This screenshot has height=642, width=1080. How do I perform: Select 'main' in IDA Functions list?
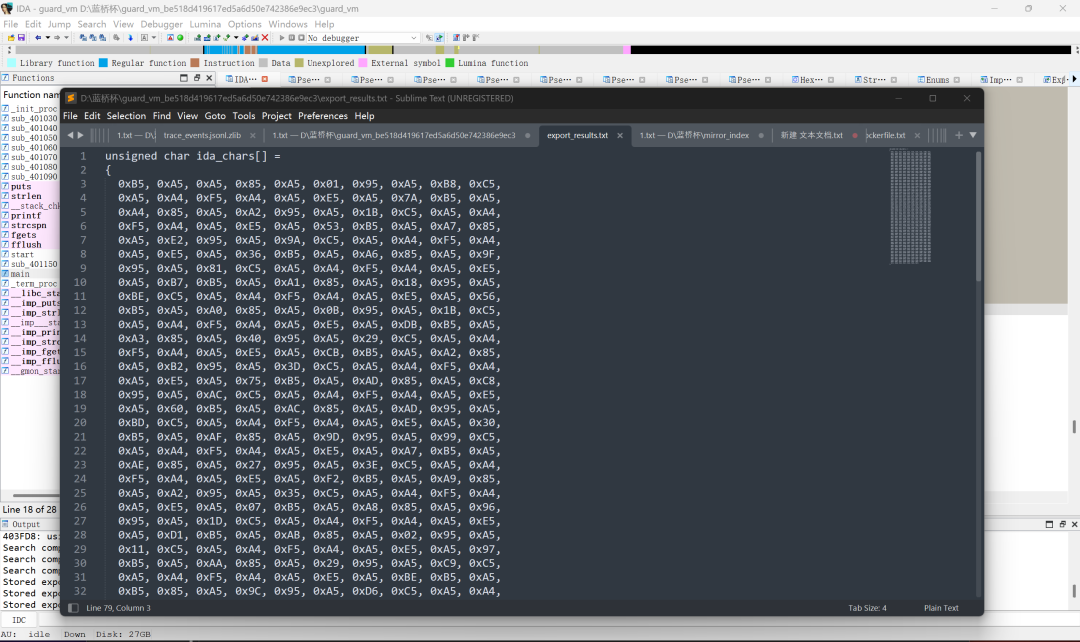pyautogui.click(x=20, y=273)
